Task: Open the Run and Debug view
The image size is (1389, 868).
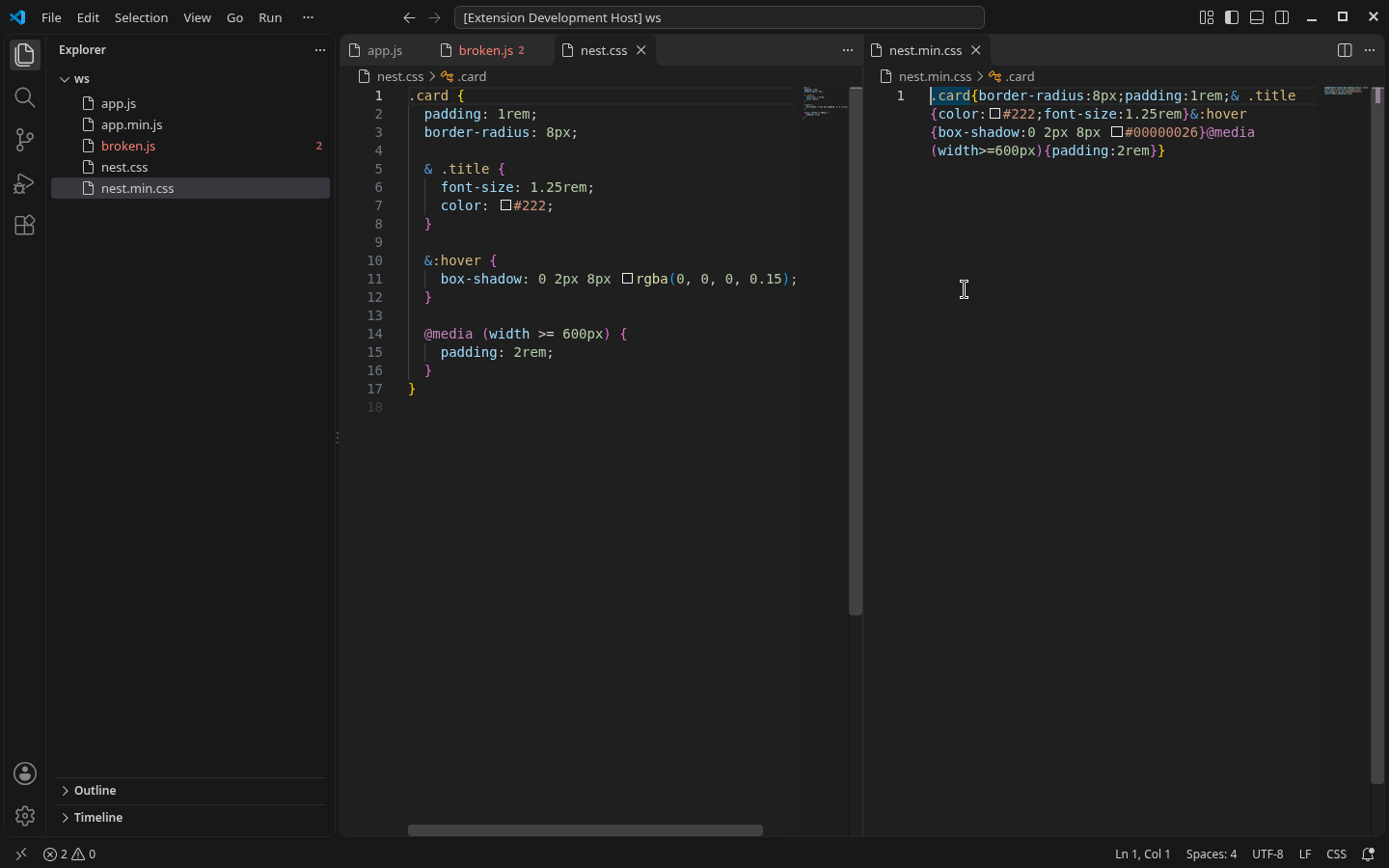Action: tap(25, 182)
